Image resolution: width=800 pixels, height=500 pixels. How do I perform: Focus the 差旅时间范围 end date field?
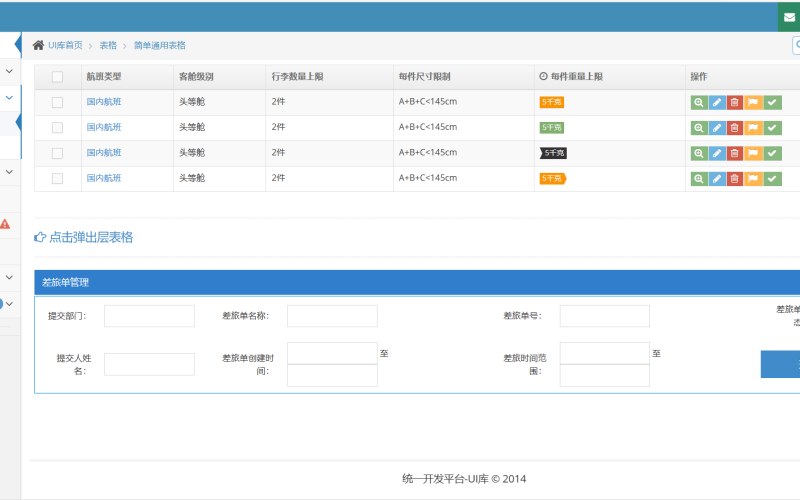coord(605,376)
